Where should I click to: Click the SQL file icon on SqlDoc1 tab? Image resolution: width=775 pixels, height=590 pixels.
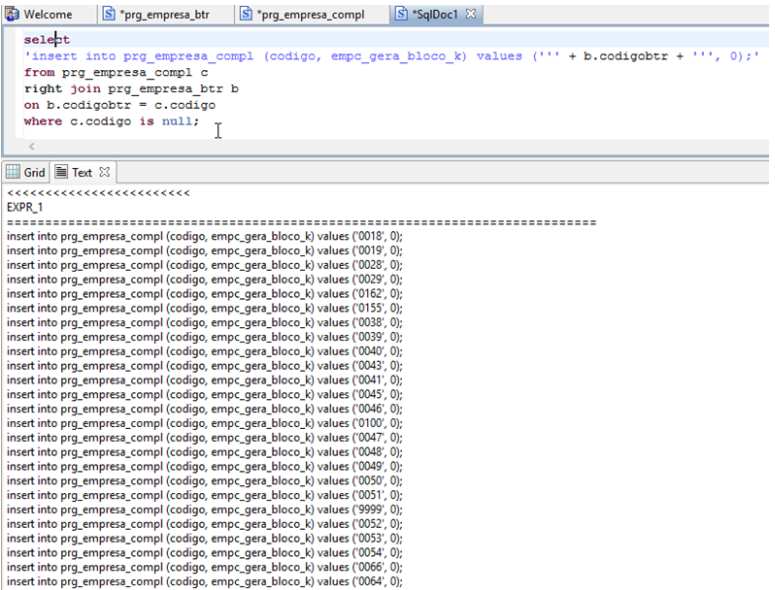[x=401, y=14]
